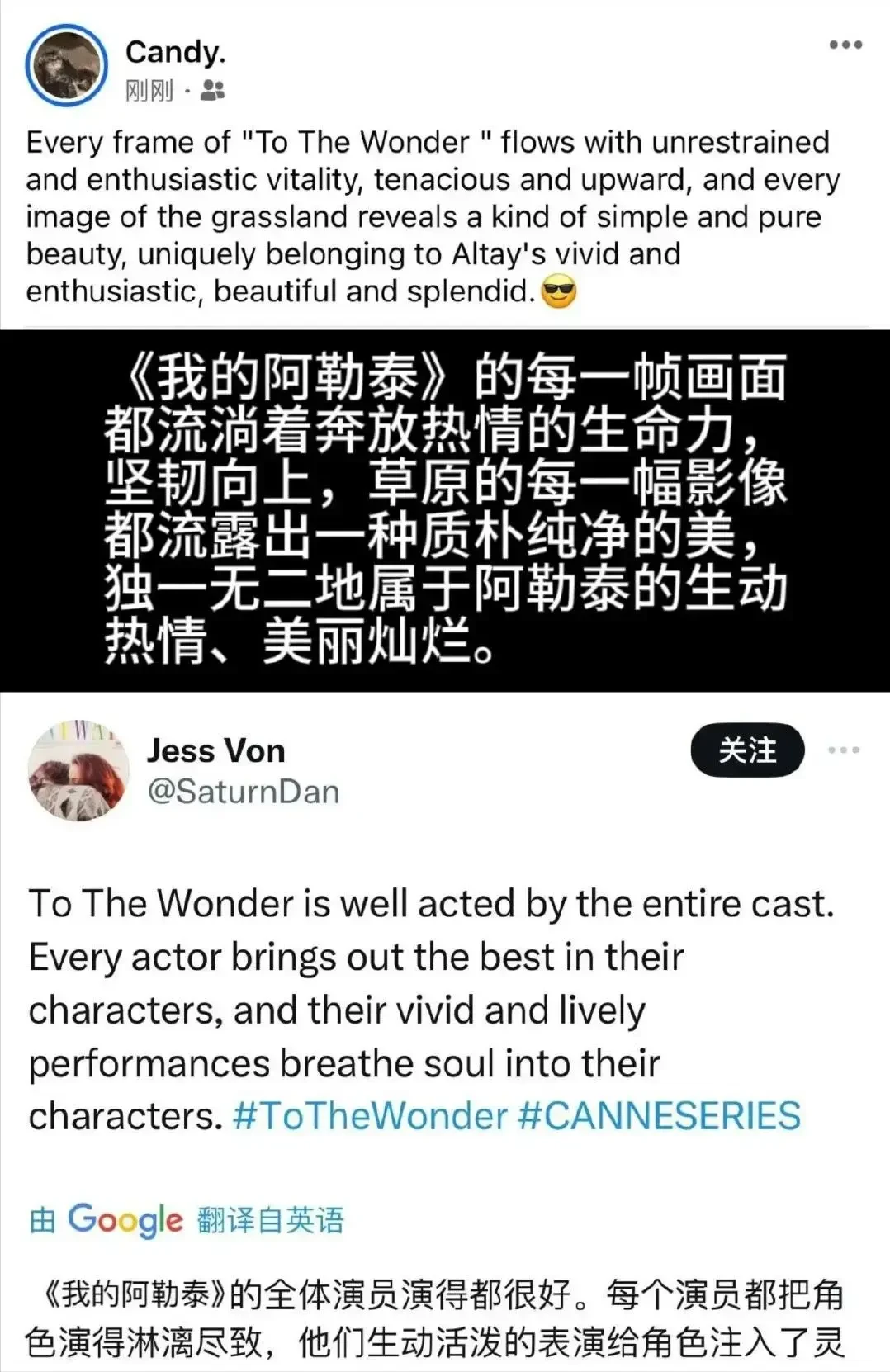Click the 刚刚 timestamp on Candy's post
The width and height of the screenshot is (890, 1372).
click(149, 90)
